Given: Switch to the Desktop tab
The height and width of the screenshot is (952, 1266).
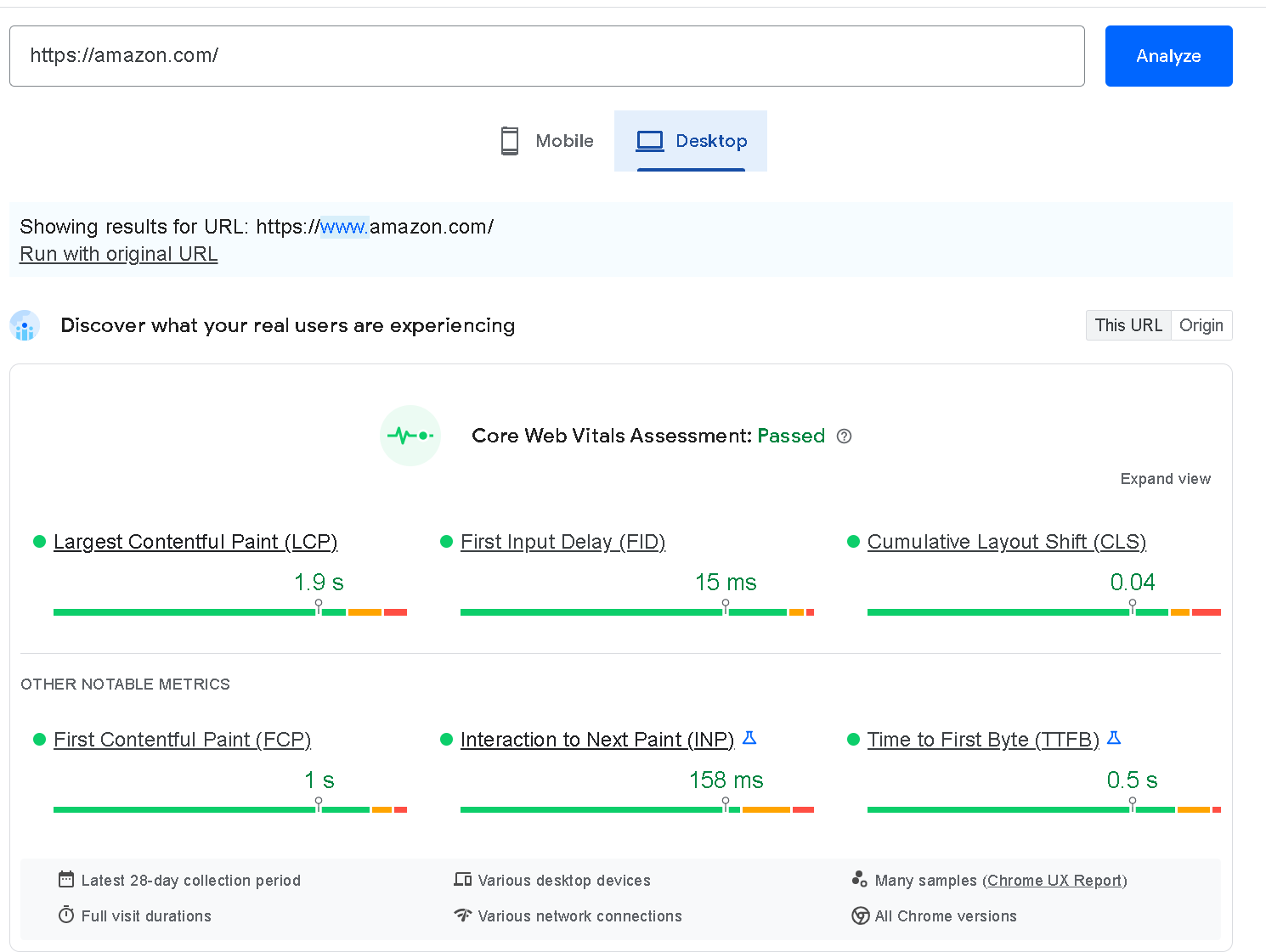Looking at the screenshot, I should pos(691,141).
